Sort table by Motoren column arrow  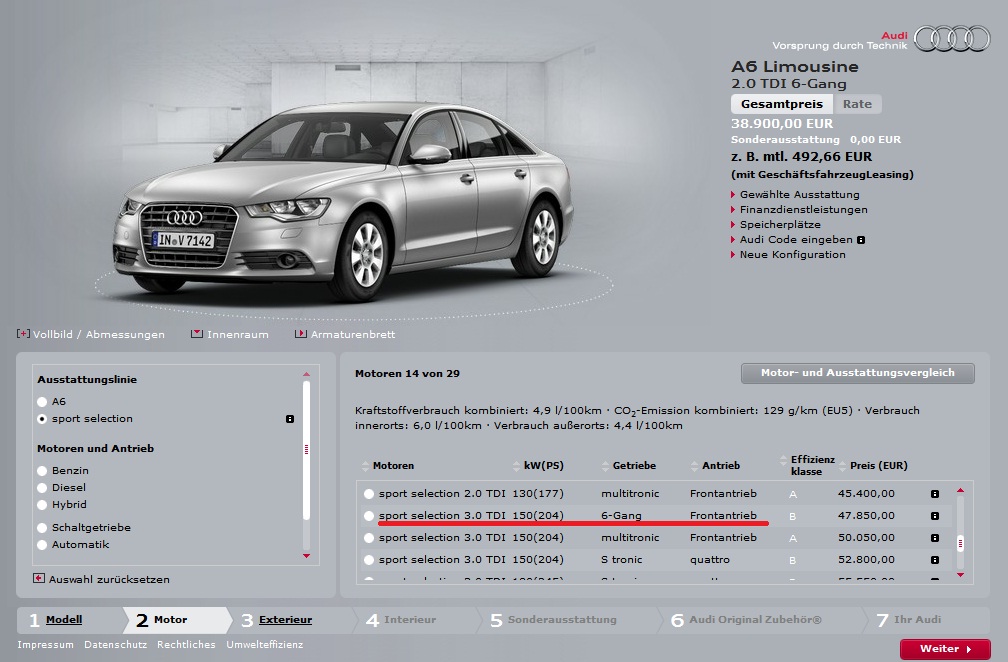pos(365,466)
